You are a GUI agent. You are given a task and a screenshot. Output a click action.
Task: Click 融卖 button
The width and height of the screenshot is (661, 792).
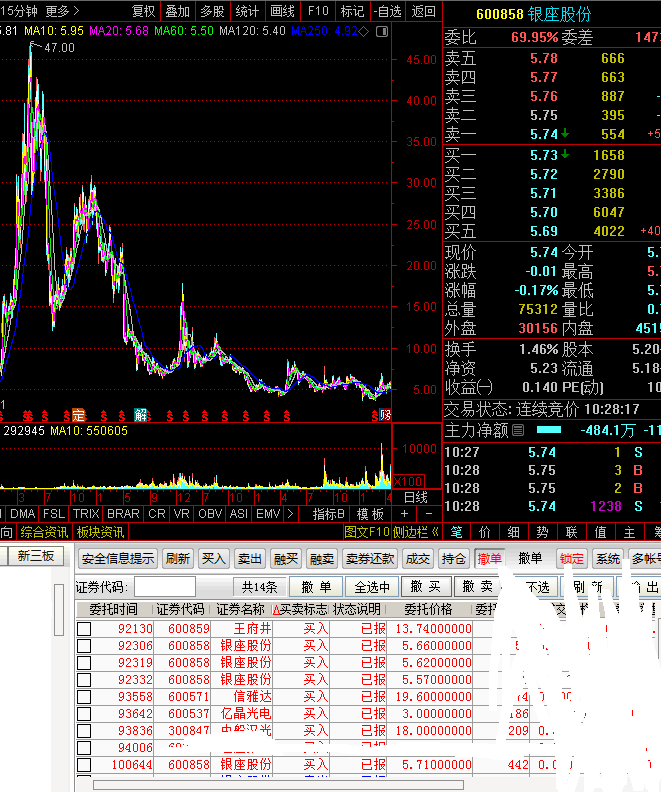coord(322,559)
